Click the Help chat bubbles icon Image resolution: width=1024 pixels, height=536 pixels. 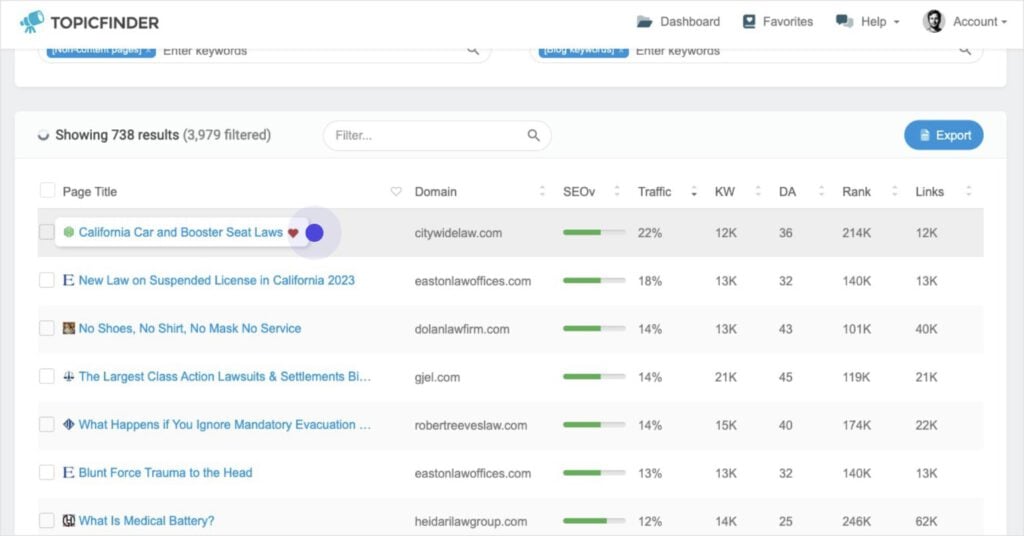click(844, 22)
